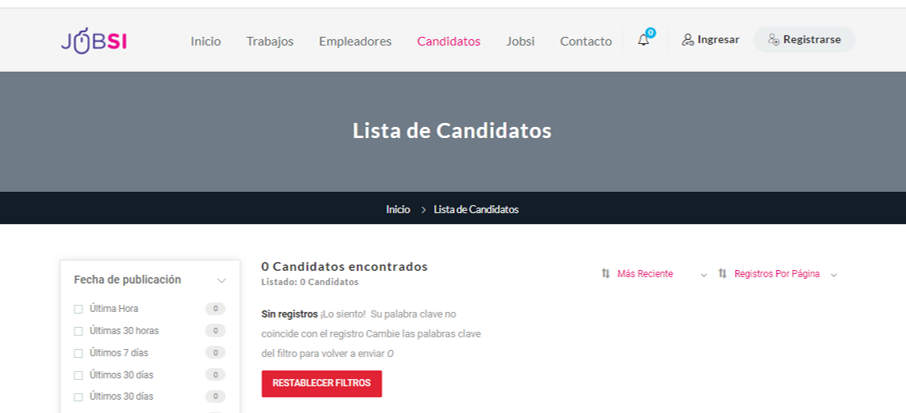Open the Empleadores menu item

[x=355, y=42]
